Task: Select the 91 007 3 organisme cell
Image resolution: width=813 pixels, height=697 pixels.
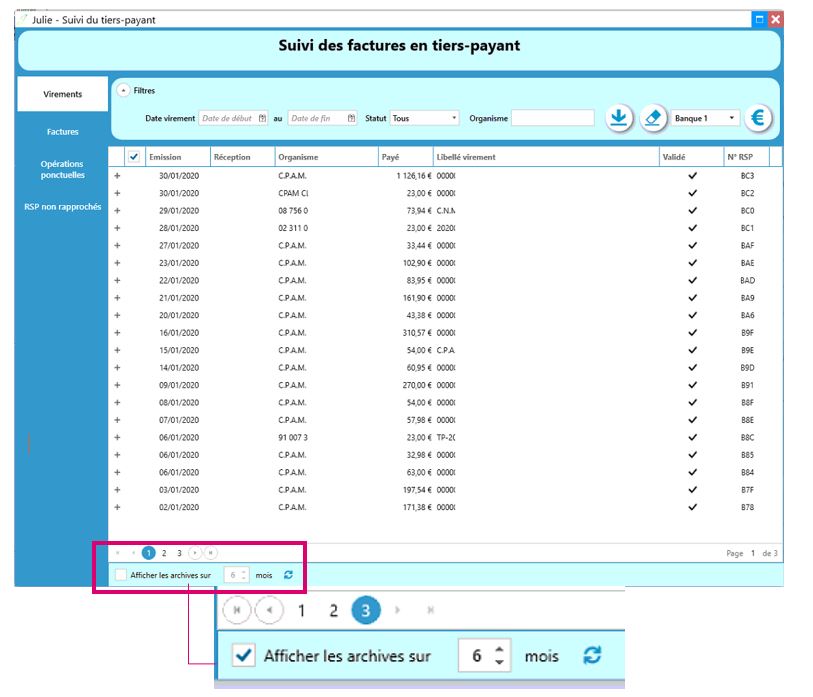Action: (x=293, y=437)
